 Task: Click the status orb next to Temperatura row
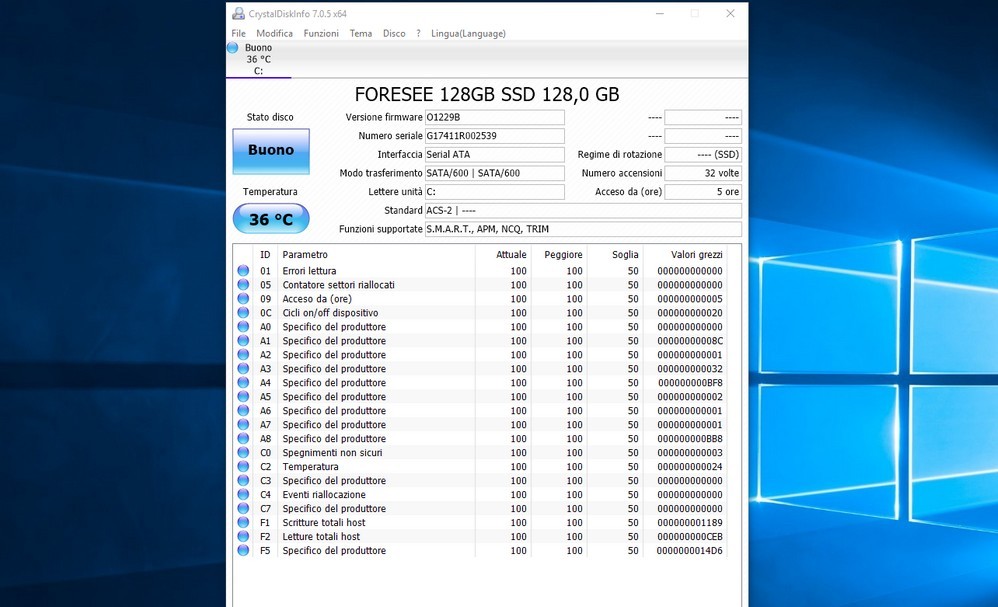click(243, 467)
